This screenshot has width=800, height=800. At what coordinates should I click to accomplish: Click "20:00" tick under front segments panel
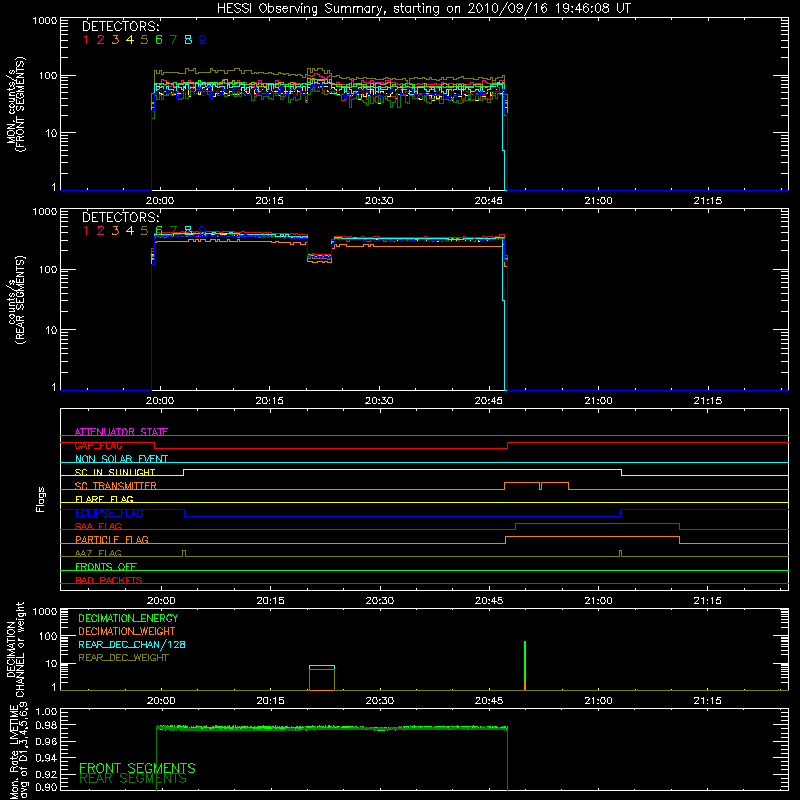pos(160,201)
